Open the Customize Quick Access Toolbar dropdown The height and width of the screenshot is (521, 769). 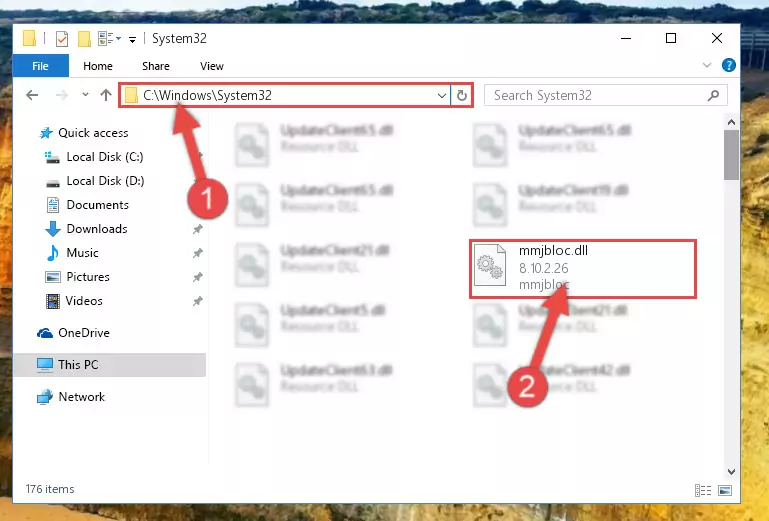tap(132, 39)
